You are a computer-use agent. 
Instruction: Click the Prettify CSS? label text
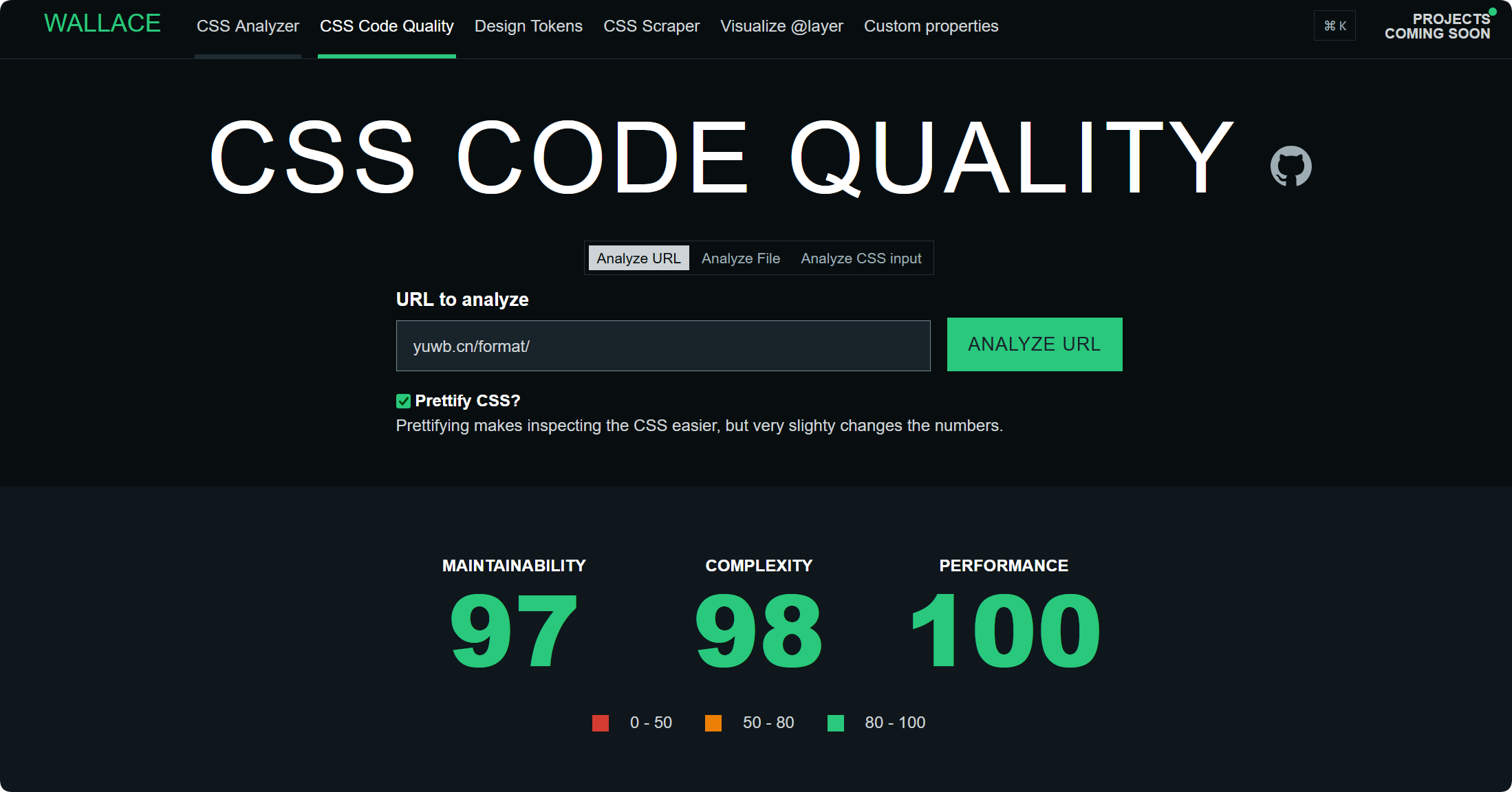468,401
